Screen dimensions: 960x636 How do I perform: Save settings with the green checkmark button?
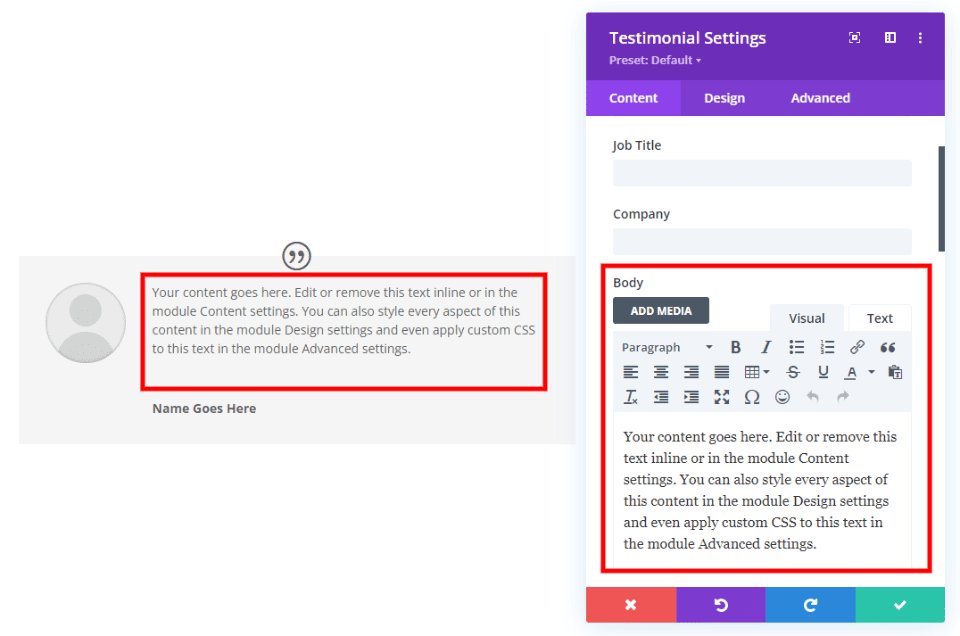click(899, 605)
